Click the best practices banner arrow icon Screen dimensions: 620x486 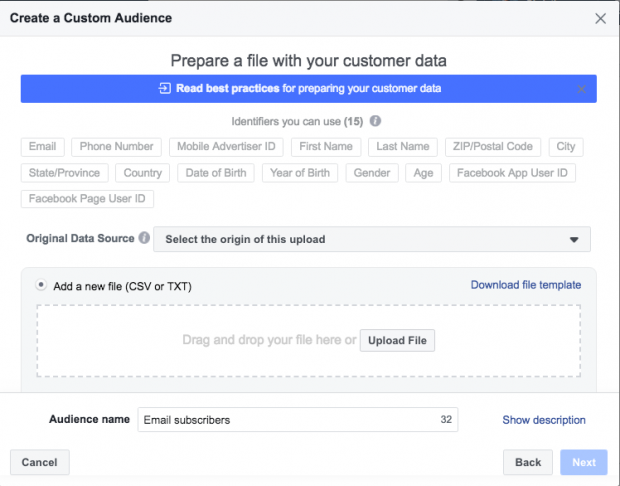point(164,88)
